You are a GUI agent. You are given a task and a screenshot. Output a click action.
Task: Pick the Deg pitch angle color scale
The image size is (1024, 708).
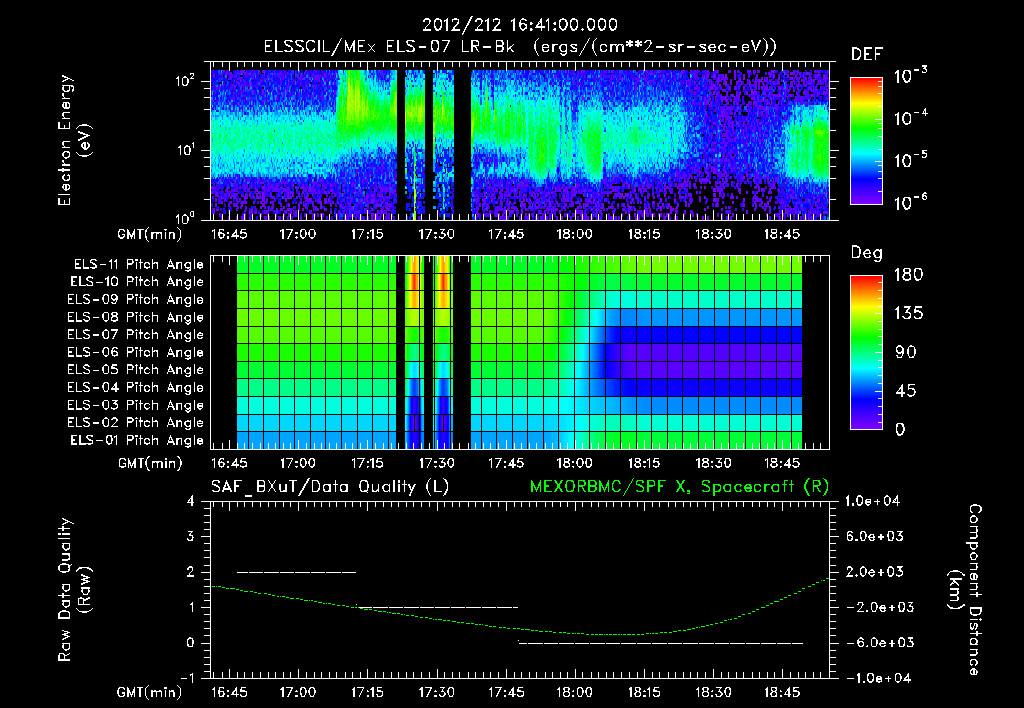click(866, 352)
